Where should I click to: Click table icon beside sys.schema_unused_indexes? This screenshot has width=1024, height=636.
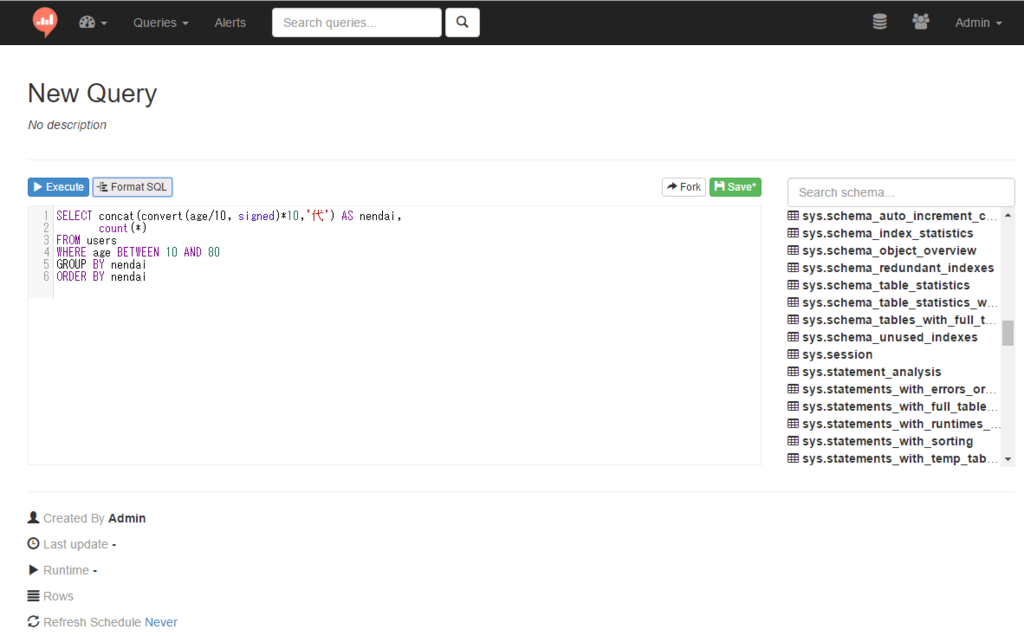[x=793, y=337]
